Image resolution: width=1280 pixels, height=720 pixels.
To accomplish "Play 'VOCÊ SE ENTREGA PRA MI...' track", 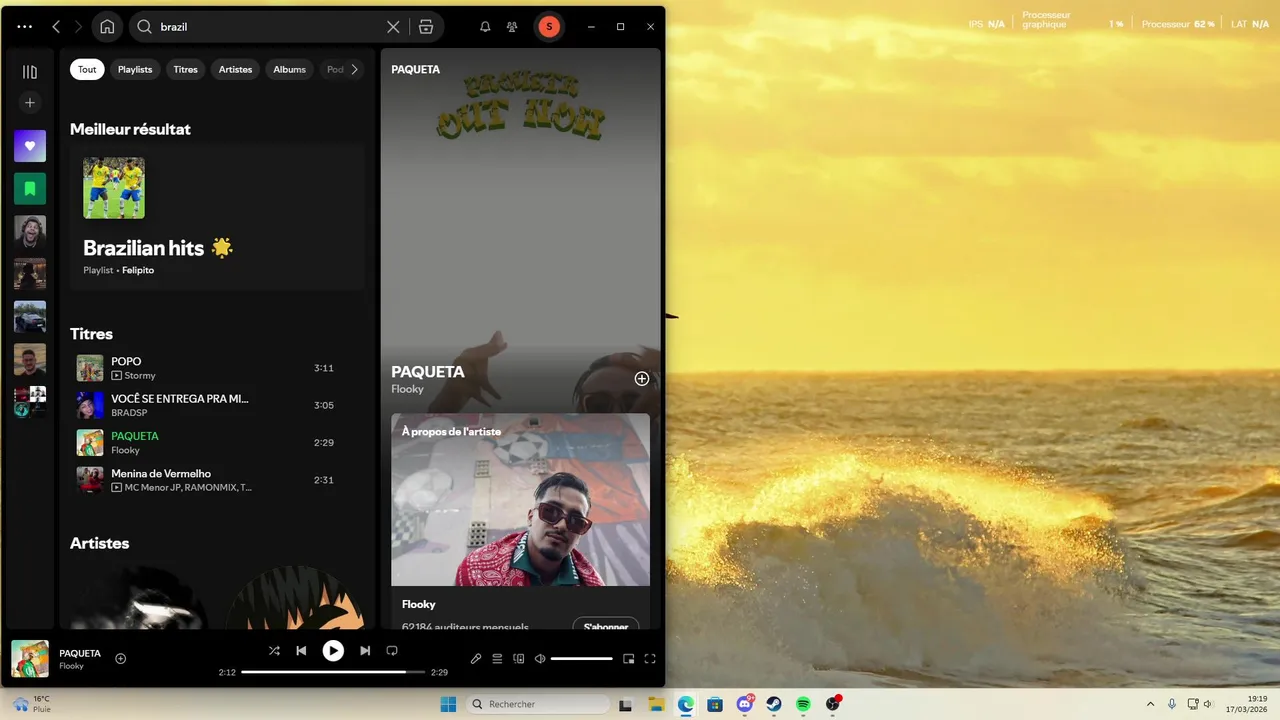I will click(217, 405).
